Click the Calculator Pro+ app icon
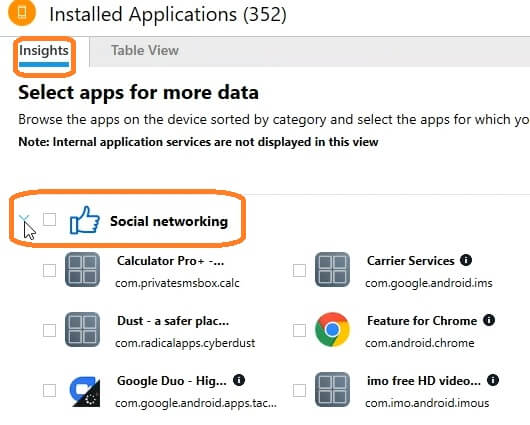 [82, 269]
